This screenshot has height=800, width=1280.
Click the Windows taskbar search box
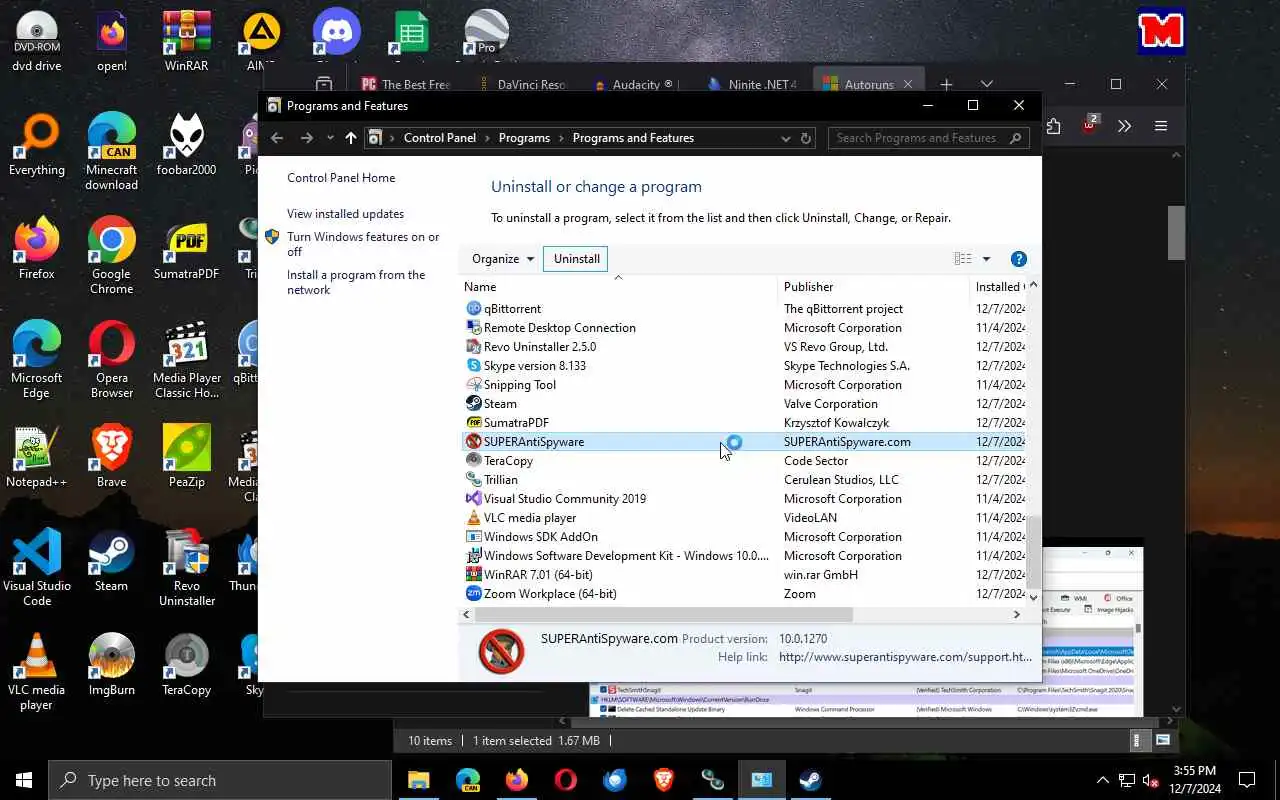coord(219,780)
